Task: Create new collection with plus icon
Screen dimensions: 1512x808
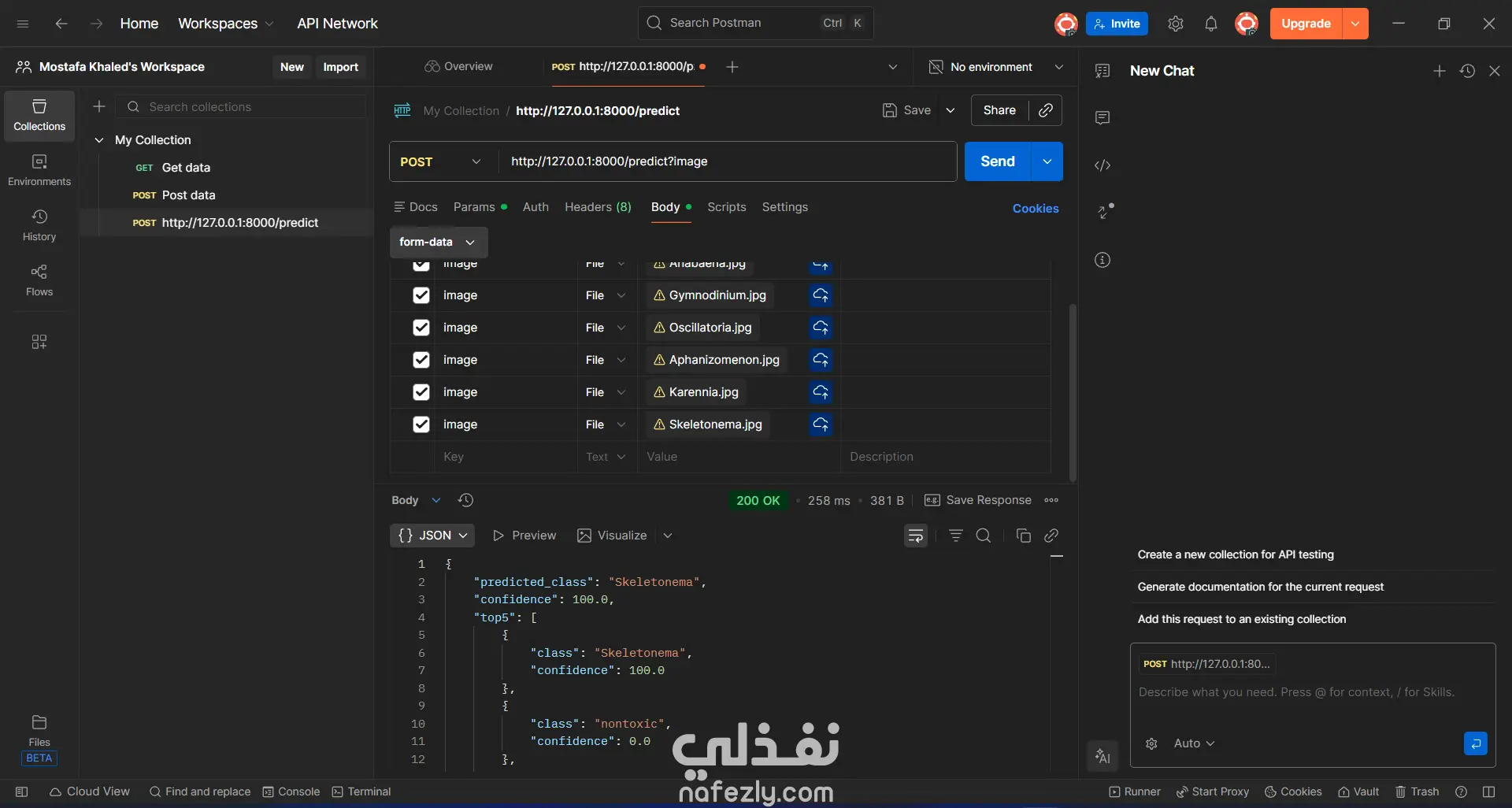Action: [99, 106]
